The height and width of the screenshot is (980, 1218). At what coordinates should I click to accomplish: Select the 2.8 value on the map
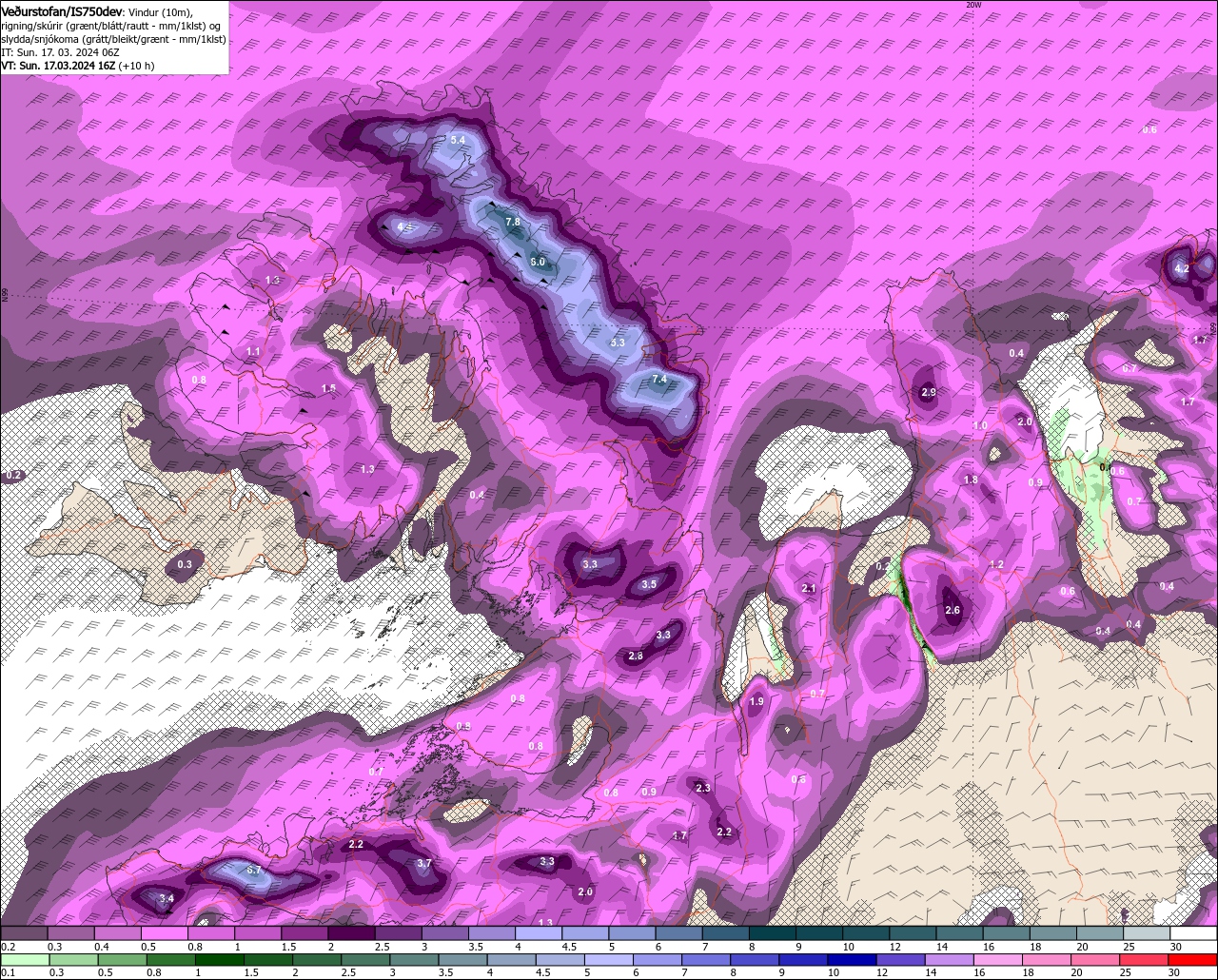tap(636, 657)
